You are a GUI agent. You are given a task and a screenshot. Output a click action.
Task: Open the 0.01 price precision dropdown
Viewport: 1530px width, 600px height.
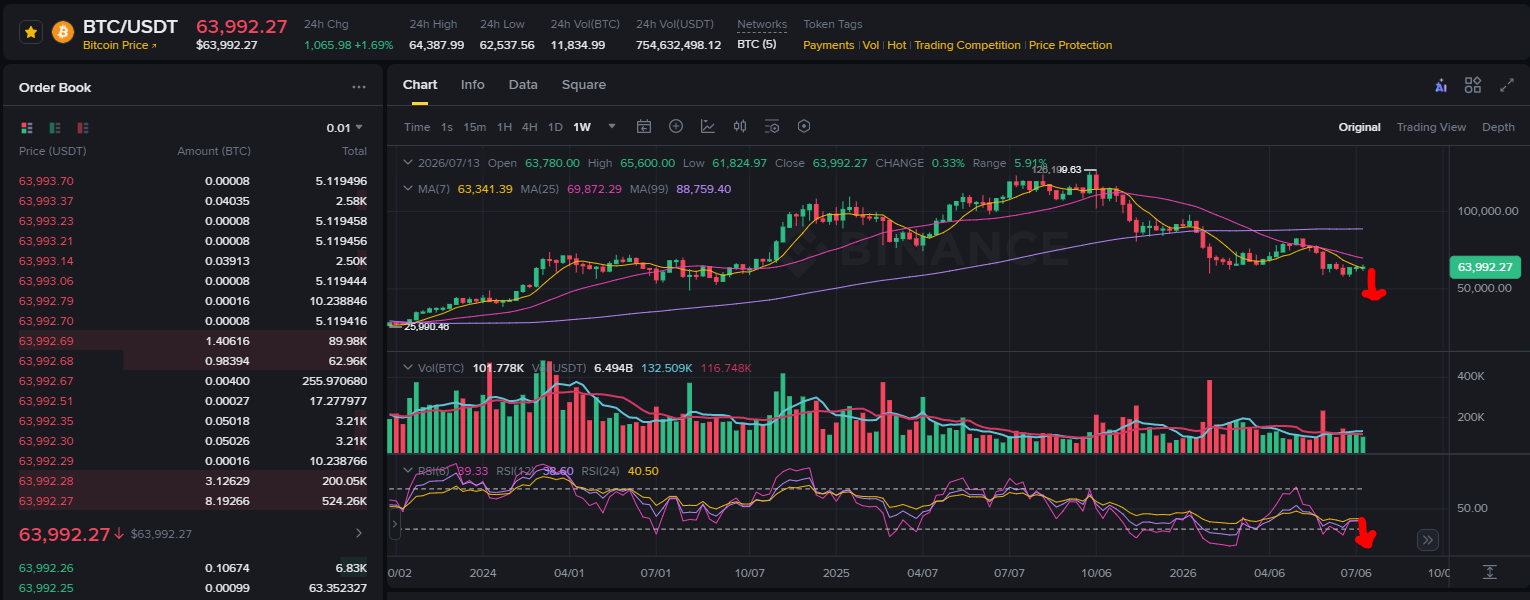pyautogui.click(x=344, y=128)
